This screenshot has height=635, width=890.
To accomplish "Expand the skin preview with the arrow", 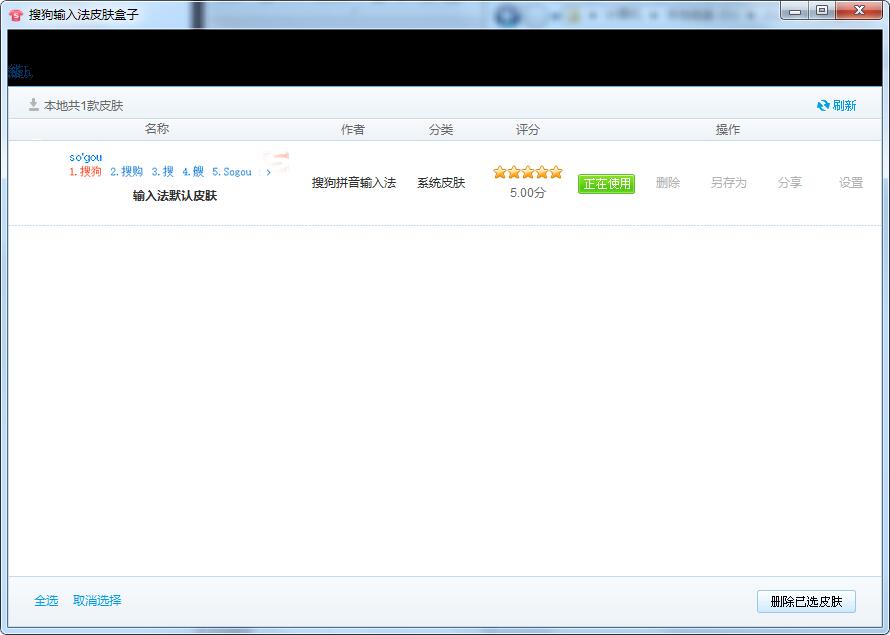I will pos(268,171).
